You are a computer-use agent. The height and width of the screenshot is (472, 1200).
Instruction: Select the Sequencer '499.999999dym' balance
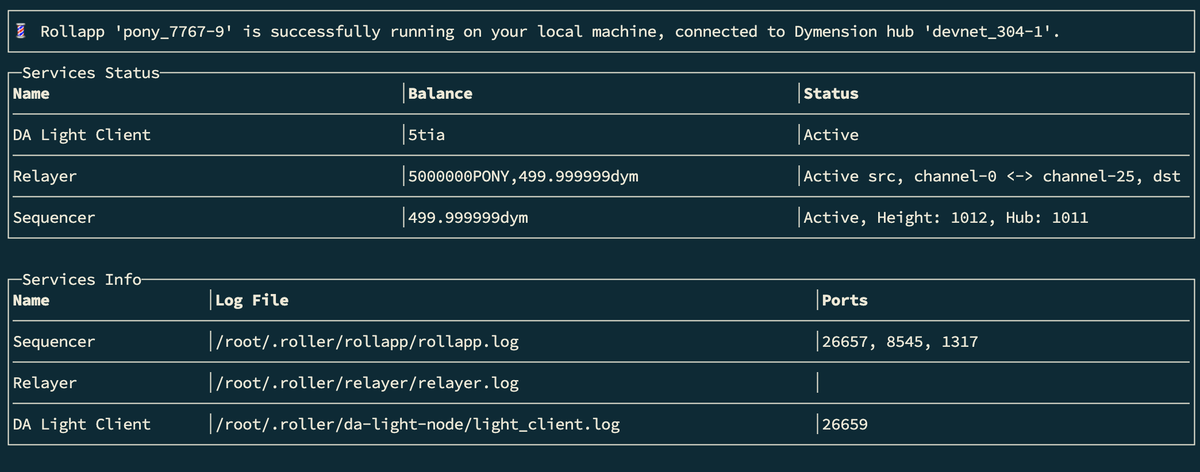(x=468, y=217)
